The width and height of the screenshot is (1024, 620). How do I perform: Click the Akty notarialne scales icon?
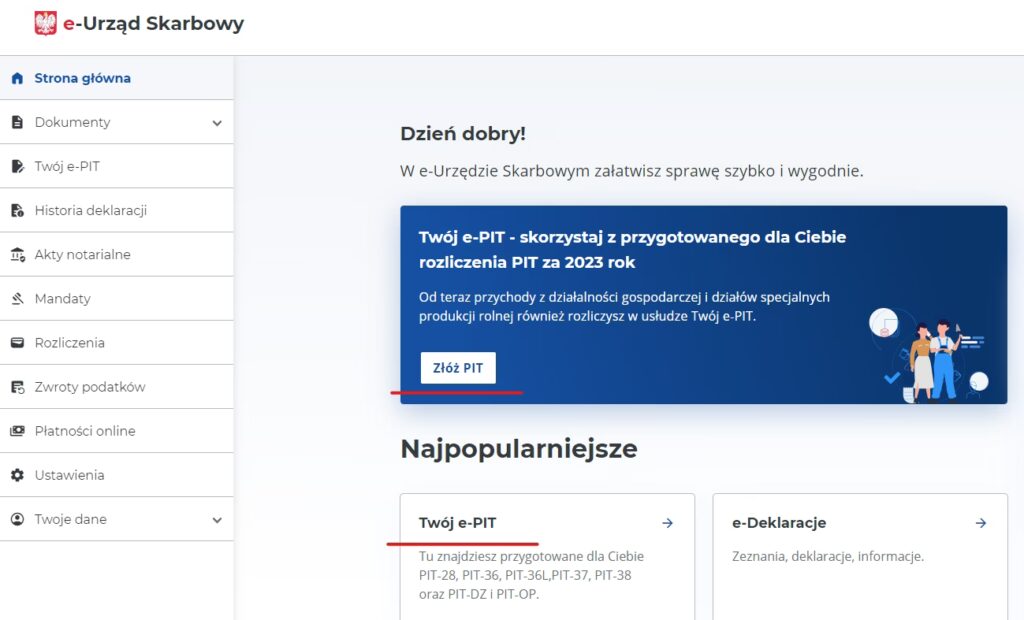pos(17,255)
